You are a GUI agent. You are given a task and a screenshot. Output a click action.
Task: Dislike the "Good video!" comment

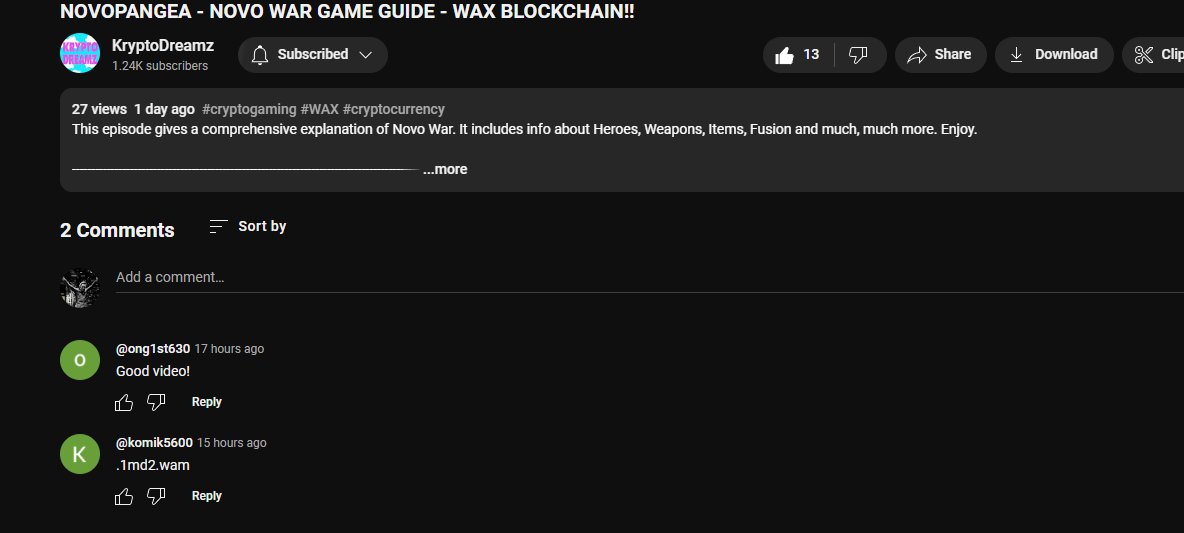(156, 403)
